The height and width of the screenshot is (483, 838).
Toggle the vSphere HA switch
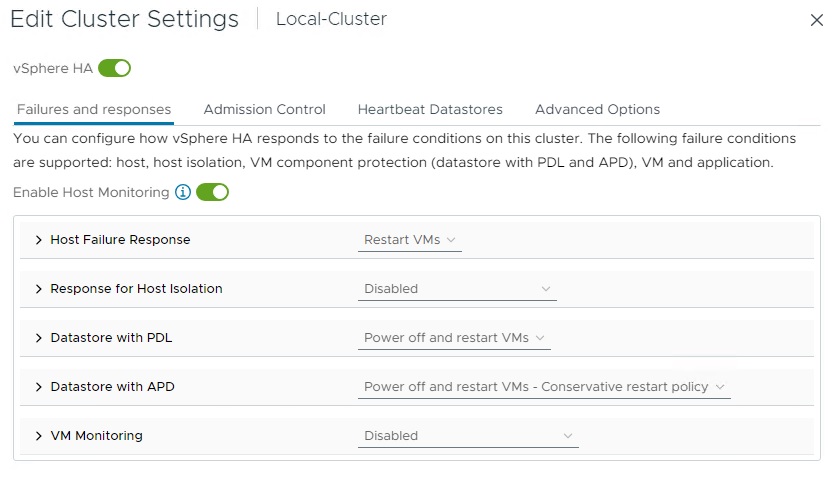114,68
